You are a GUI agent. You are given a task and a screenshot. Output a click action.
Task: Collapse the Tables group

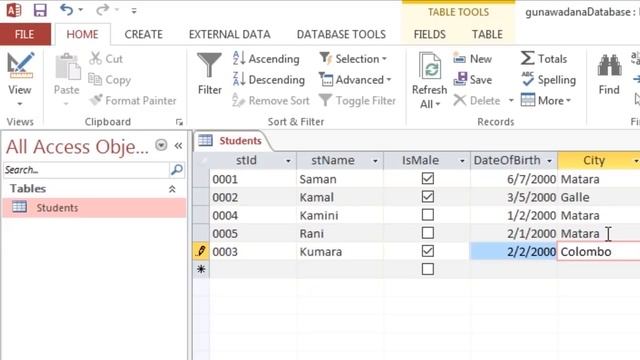[x=172, y=189]
